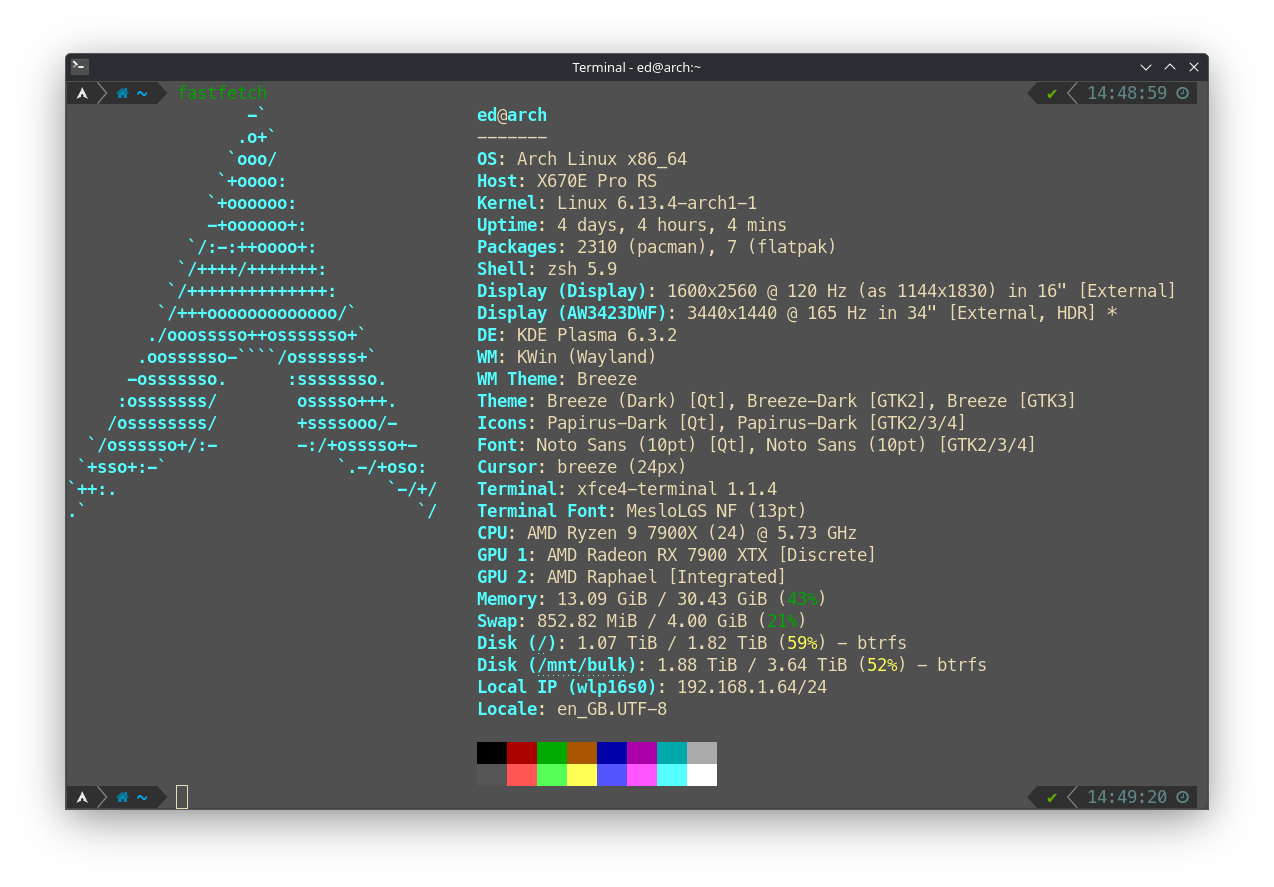Click the clock icon after 14:48:59

(x=1183, y=93)
